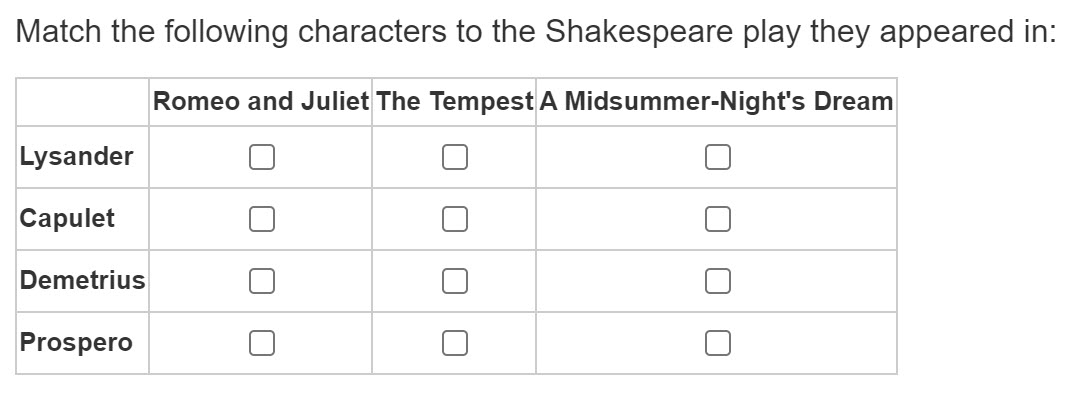Tick Capulet for A Midsummer-Night's Dream
The width and height of the screenshot is (1075, 405).
pyautogui.click(x=716, y=219)
